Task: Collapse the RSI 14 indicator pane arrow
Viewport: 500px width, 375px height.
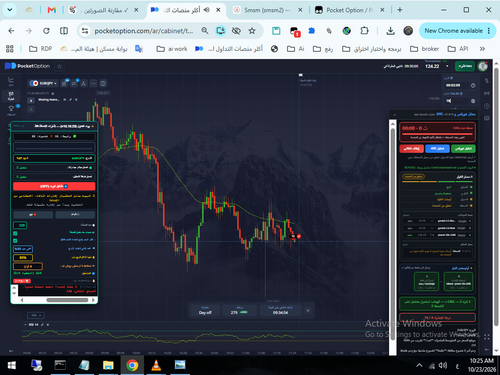Action: (x=25, y=325)
